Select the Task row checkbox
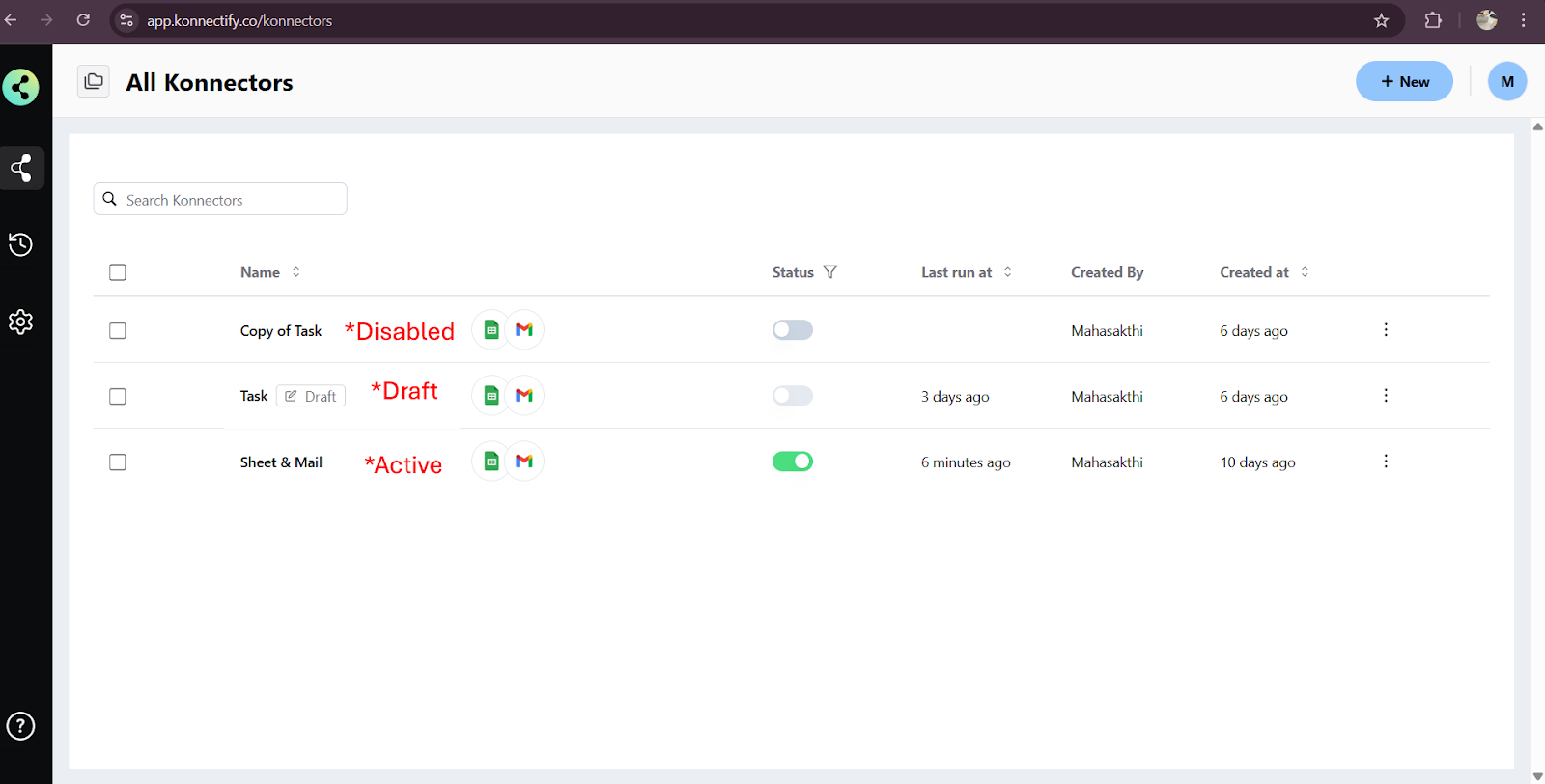The height and width of the screenshot is (784, 1545). tap(118, 397)
